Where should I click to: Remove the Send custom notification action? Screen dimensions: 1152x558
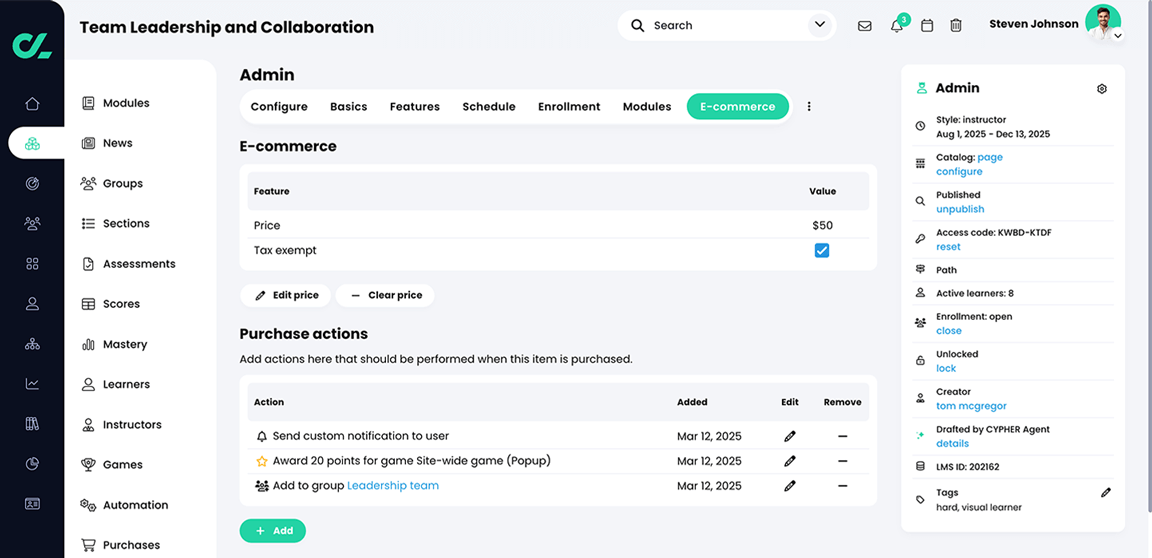(x=842, y=436)
